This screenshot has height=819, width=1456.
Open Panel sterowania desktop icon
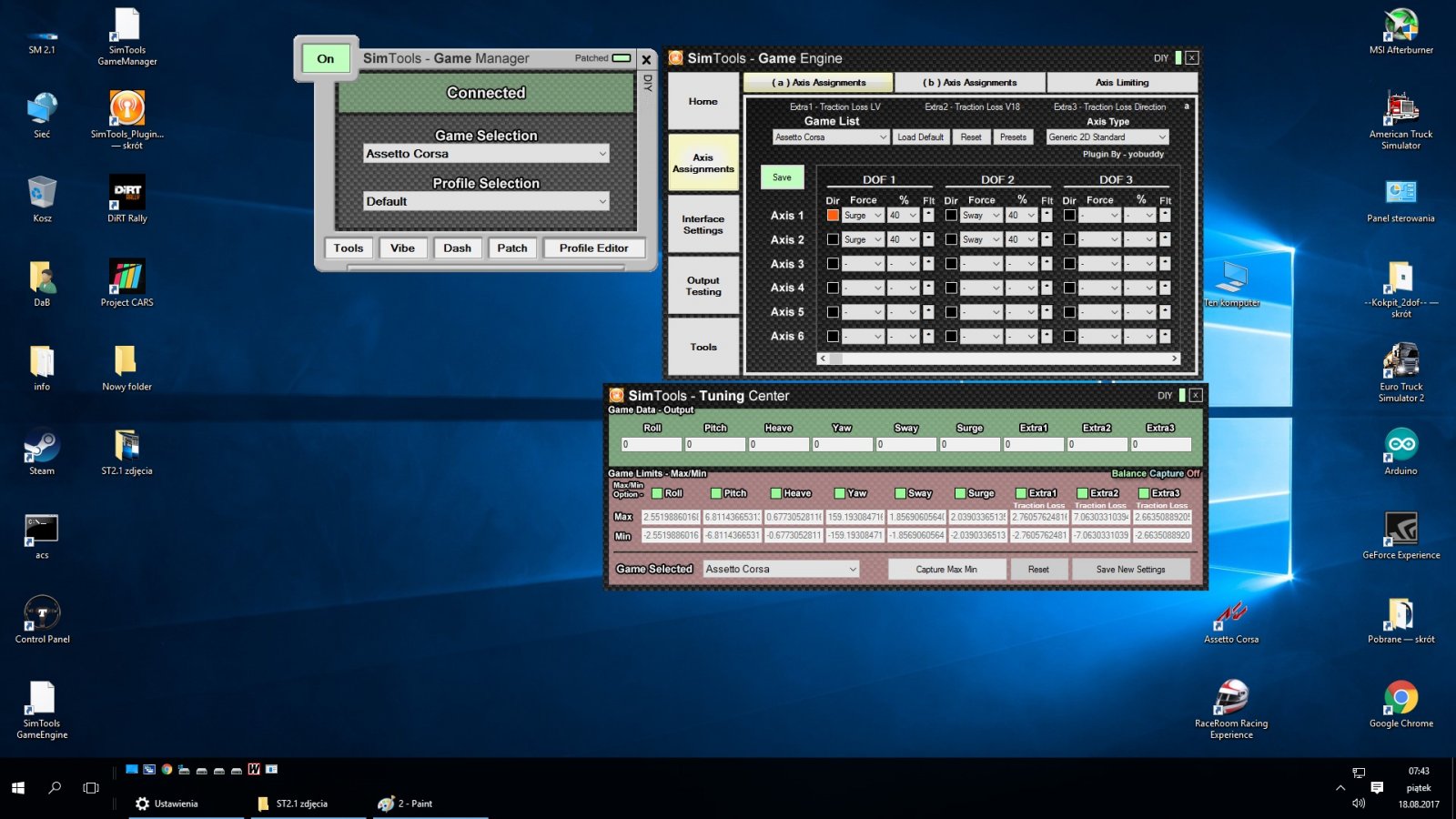1400,199
